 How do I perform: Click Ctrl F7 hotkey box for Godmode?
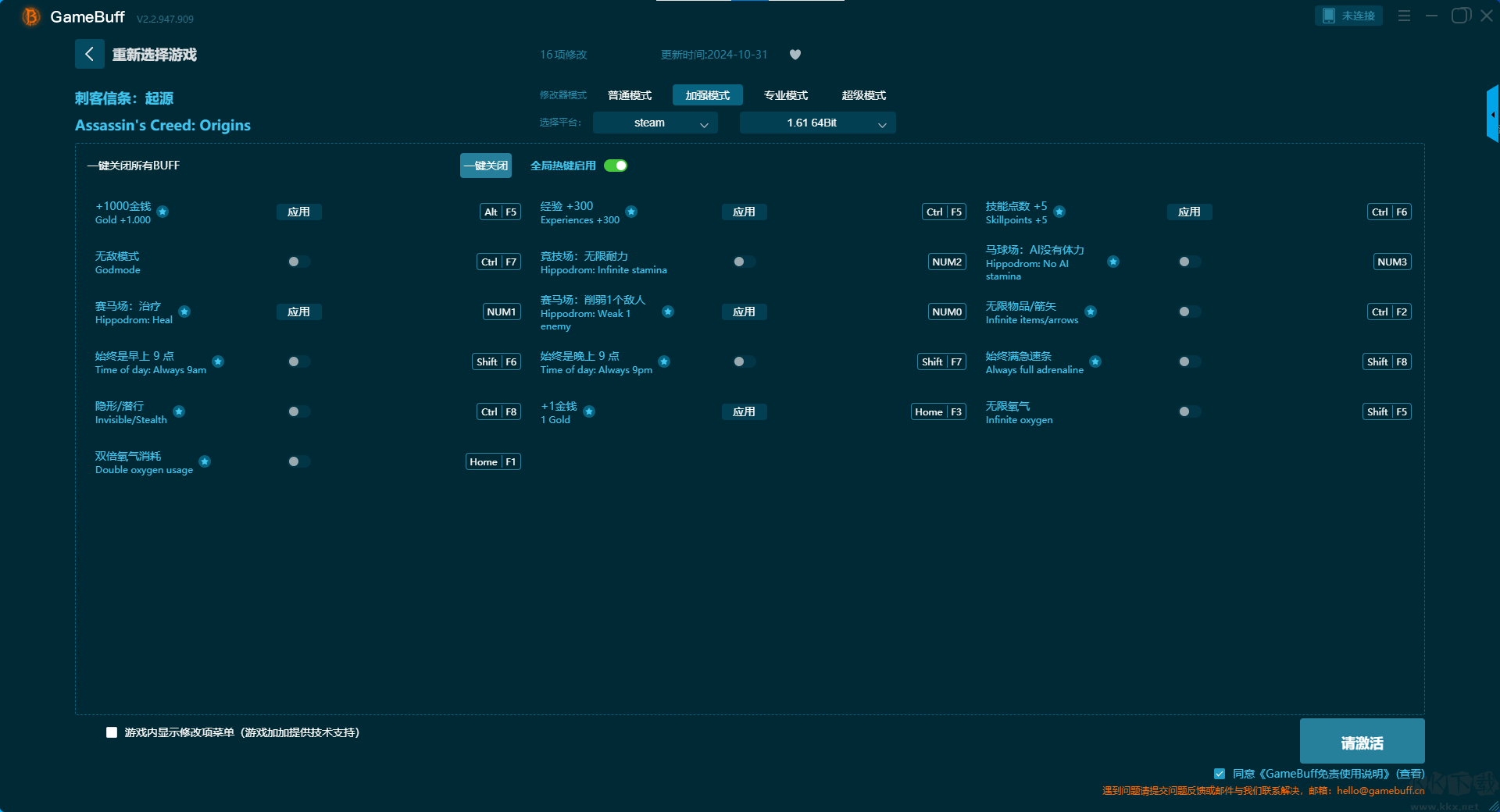pos(498,262)
